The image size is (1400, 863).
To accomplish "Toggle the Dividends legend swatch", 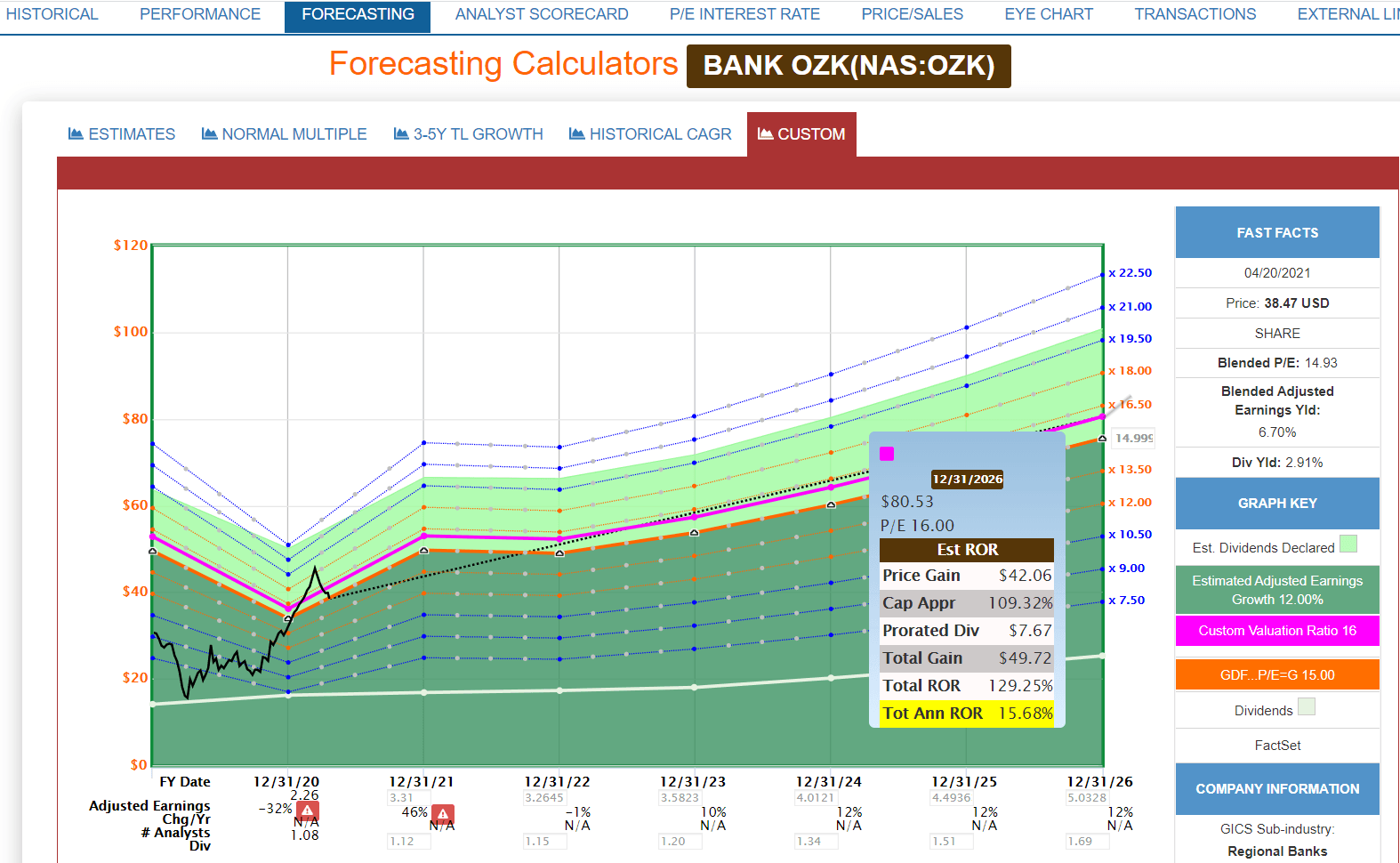I will click(x=1306, y=706).
